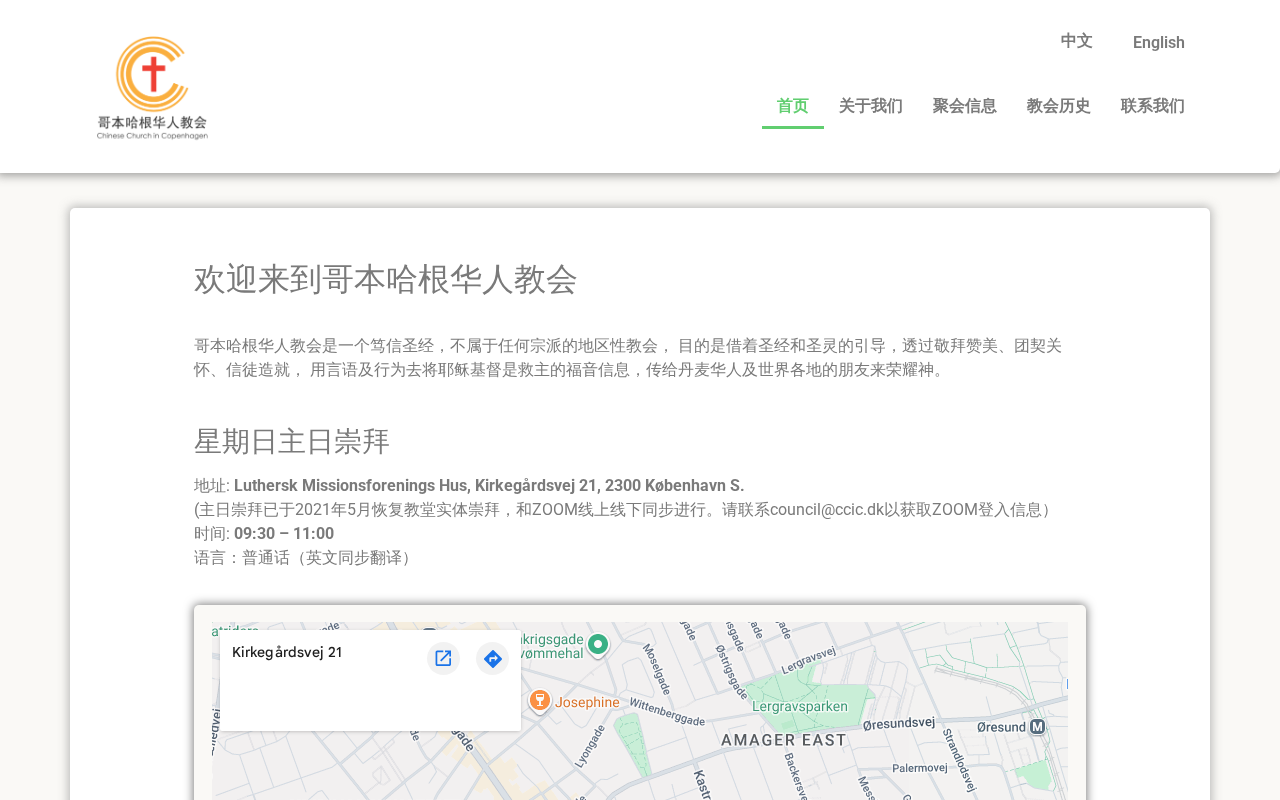1280x800 pixels.
Task: Switch site language to English
Action: [1158, 42]
